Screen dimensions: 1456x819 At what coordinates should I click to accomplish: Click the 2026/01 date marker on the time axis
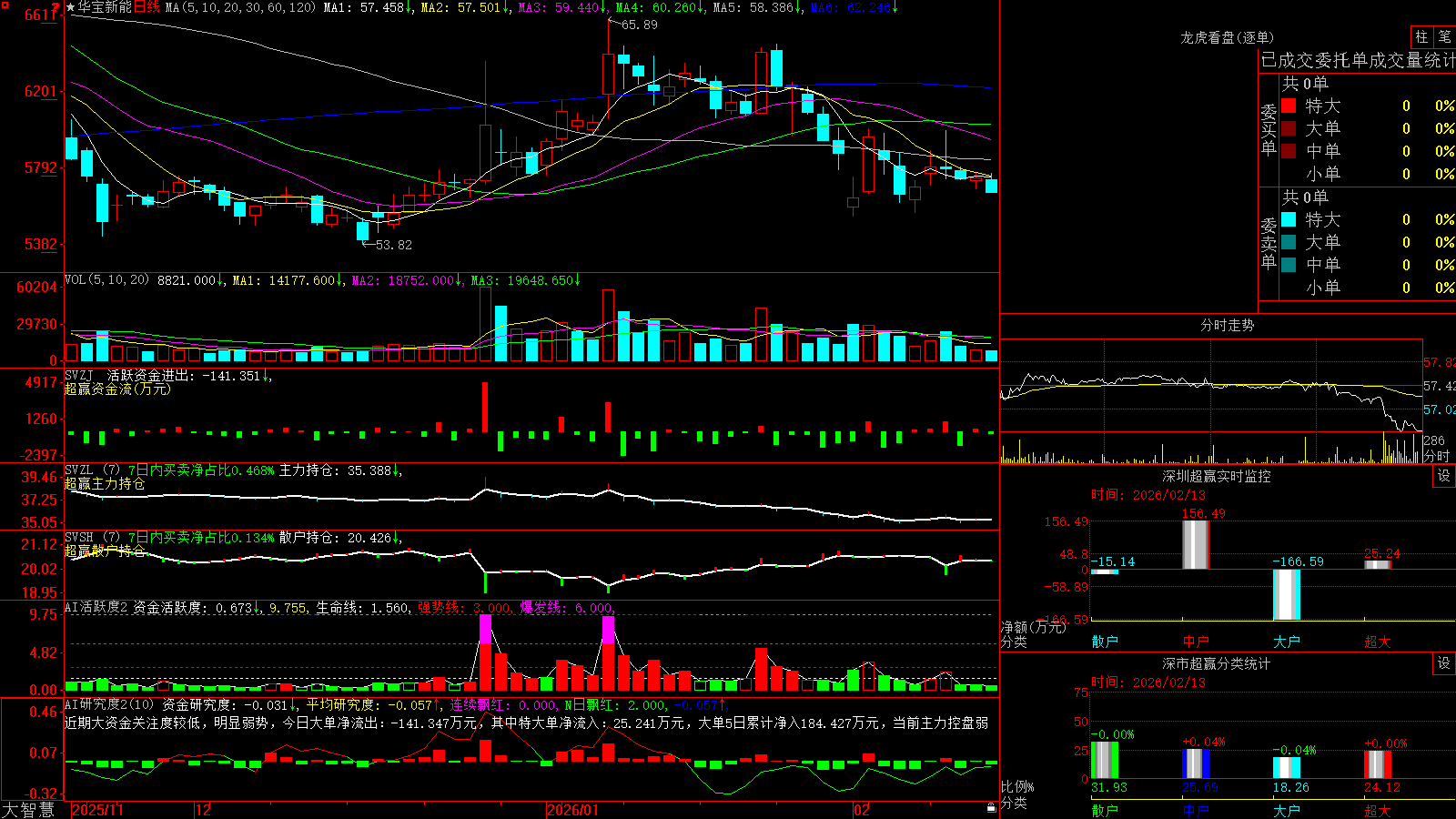573,810
